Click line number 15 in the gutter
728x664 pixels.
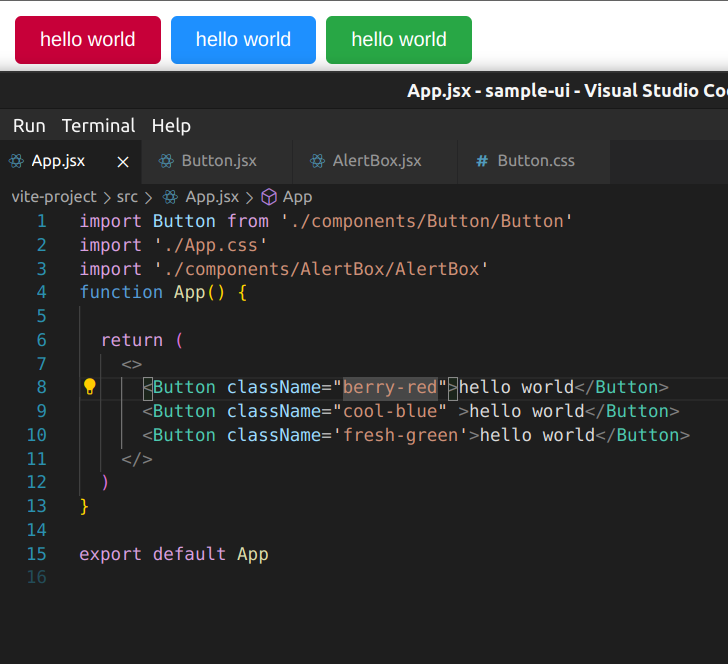(37, 554)
